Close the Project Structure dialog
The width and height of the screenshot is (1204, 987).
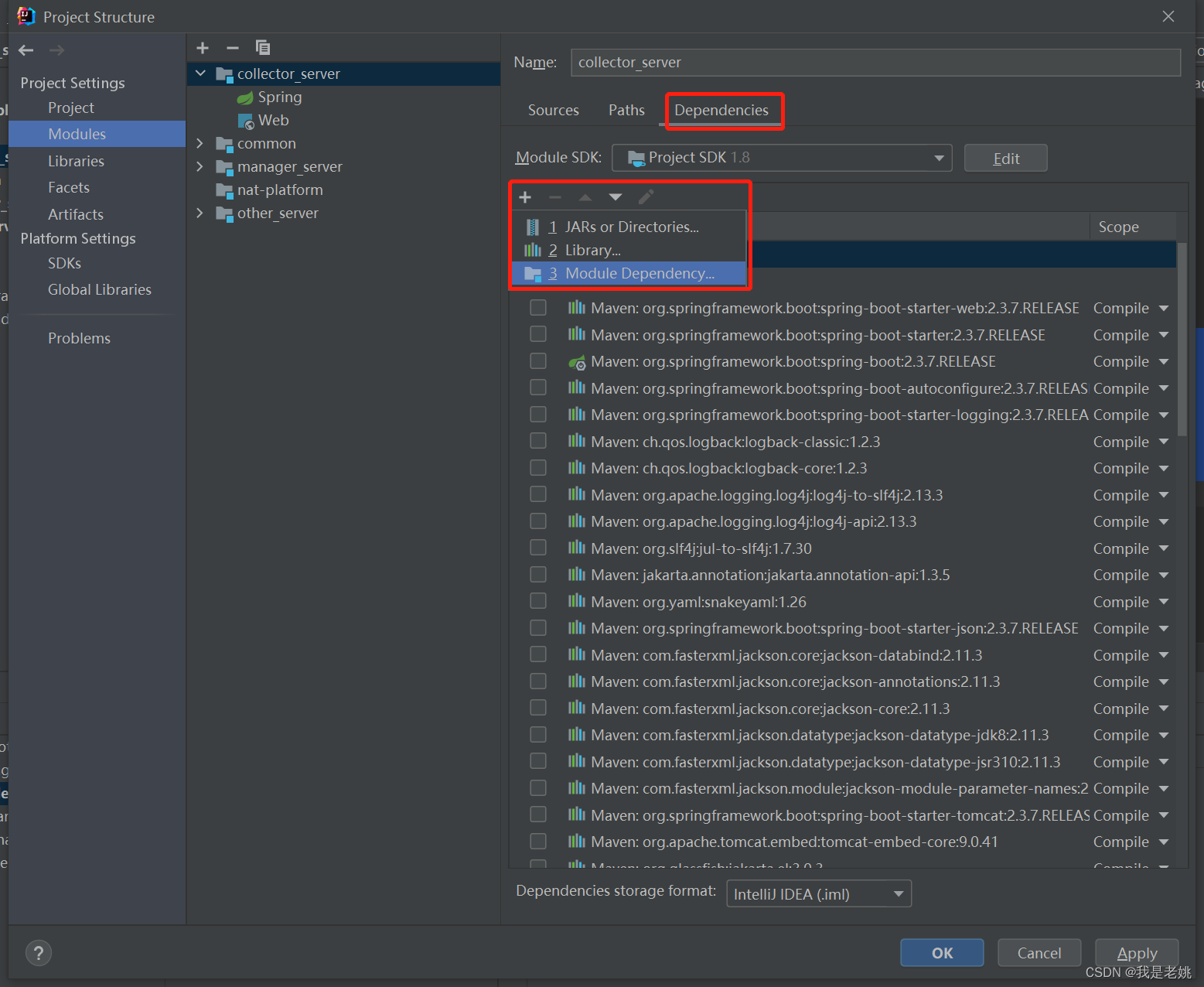pyautogui.click(x=1168, y=16)
